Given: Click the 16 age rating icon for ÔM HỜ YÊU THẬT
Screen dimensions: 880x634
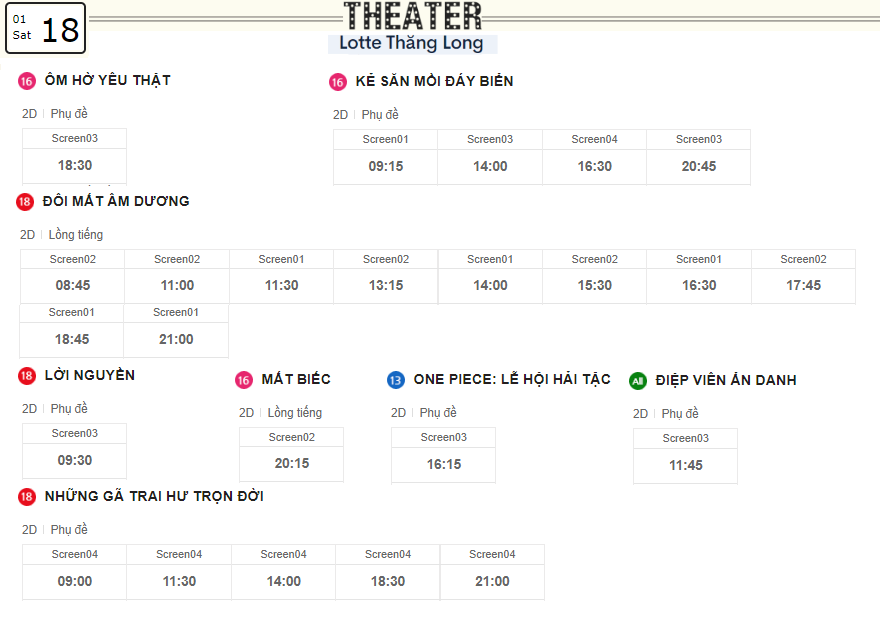Looking at the screenshot, I should [x=26, y=81].
